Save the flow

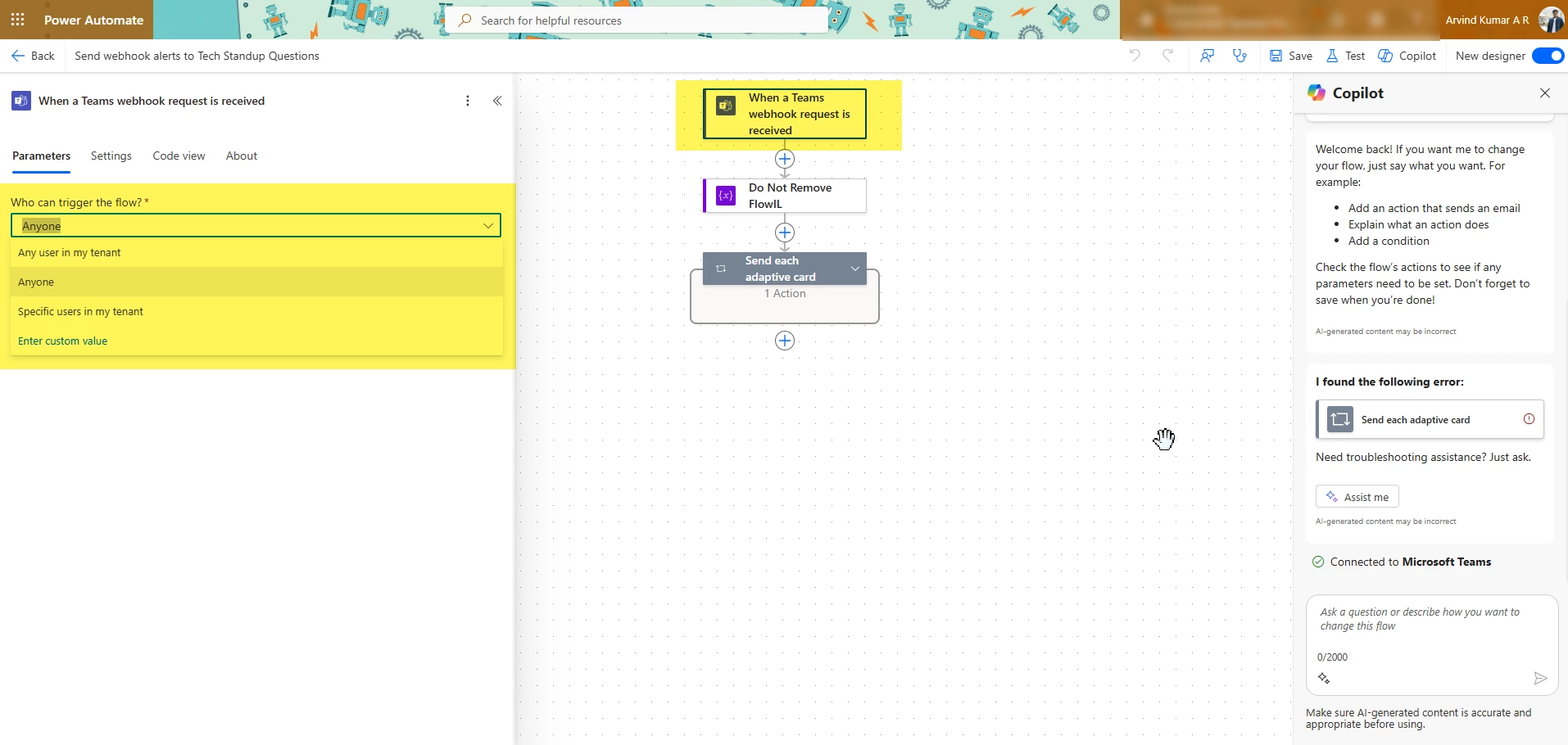coord(1291,56)
